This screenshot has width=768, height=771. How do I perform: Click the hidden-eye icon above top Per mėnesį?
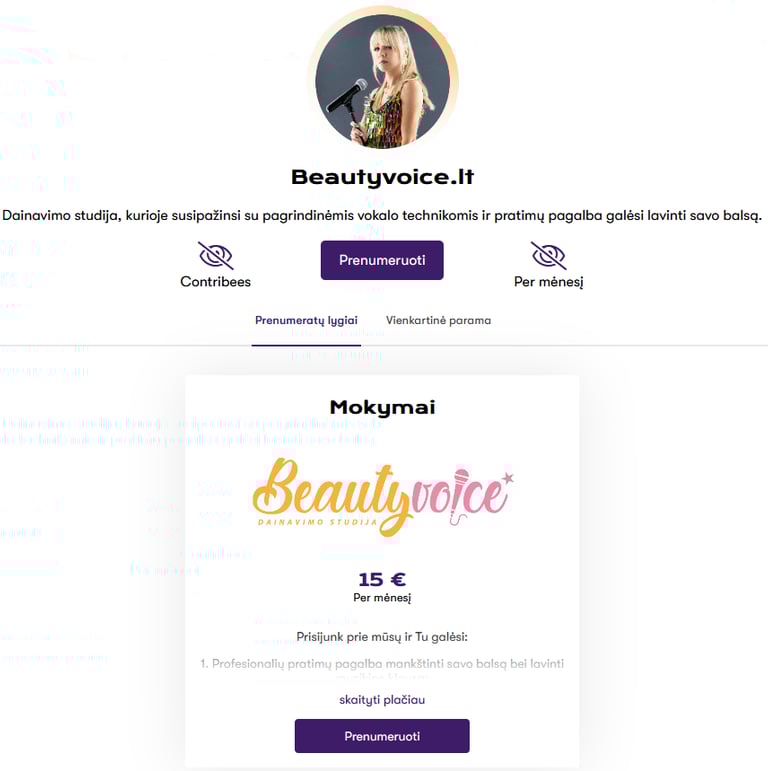coord(549,255)
